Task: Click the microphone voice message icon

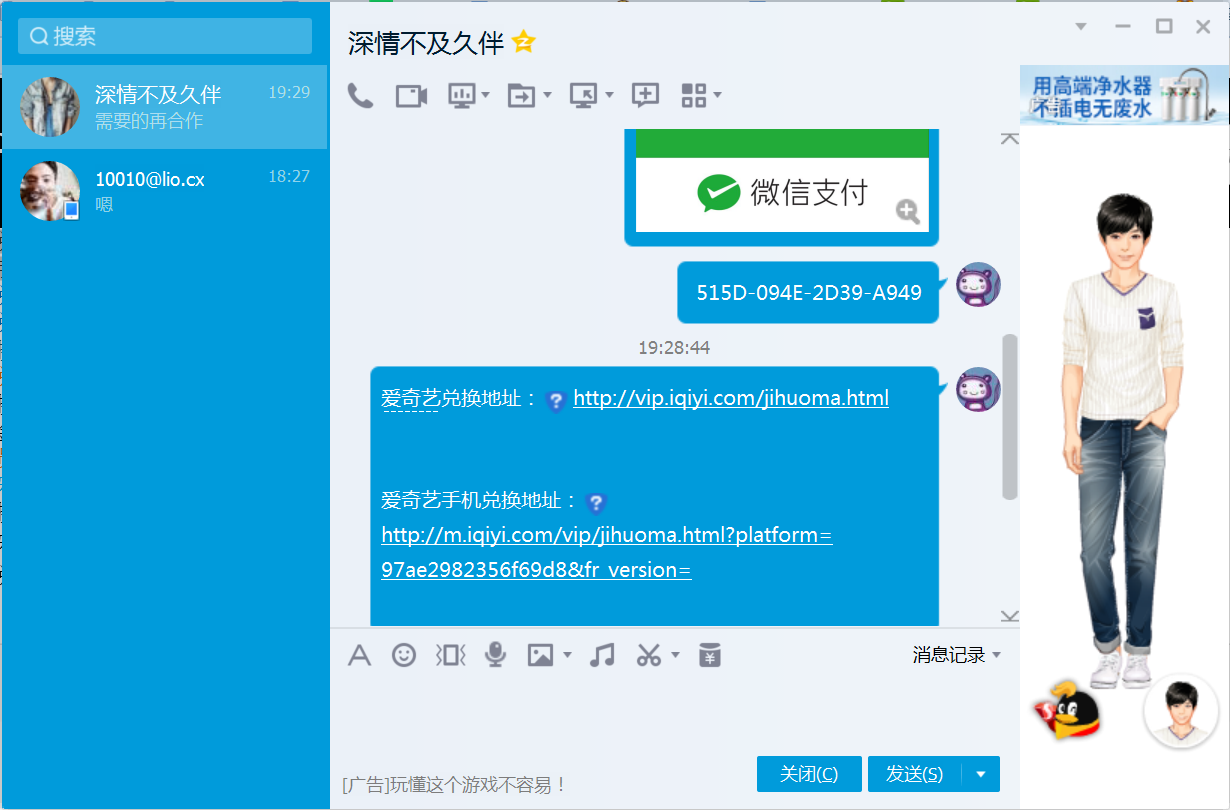Action: tap(495, 655)
